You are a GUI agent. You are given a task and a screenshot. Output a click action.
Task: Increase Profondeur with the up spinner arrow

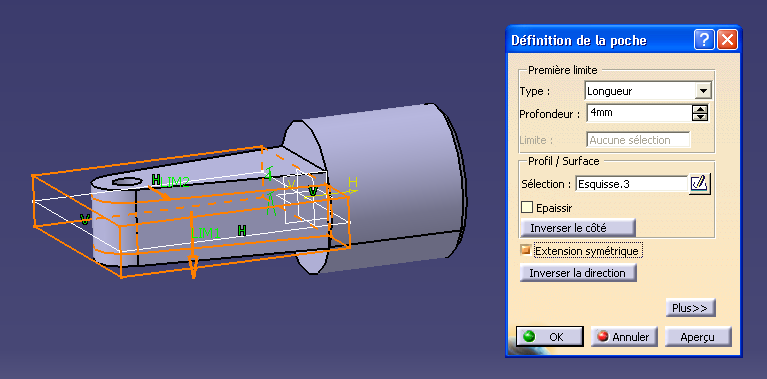pyautogui.click(x=700, y=110)
